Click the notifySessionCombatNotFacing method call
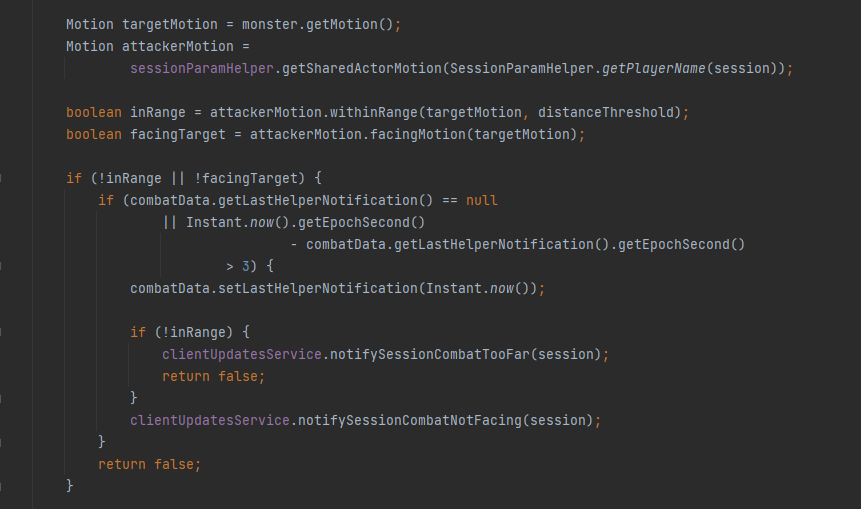 [410, 421]
